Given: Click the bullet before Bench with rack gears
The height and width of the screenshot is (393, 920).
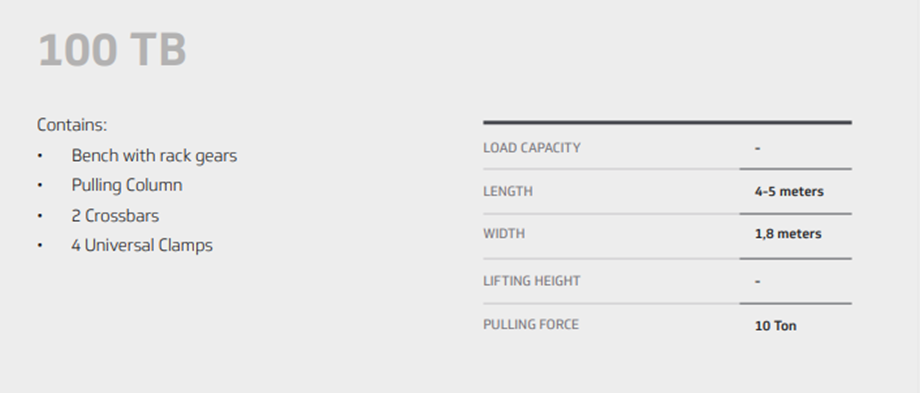Looking at the screenshot, I should pos(40,156).
